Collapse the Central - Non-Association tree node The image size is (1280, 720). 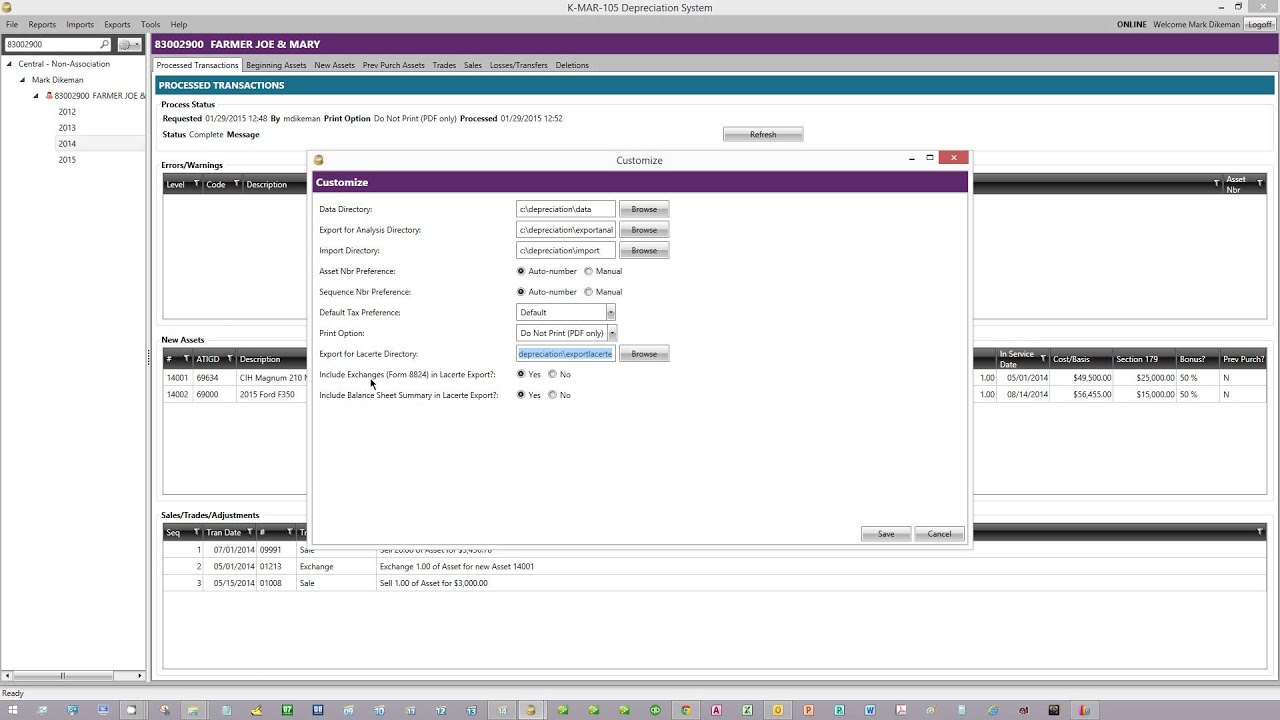9,64
